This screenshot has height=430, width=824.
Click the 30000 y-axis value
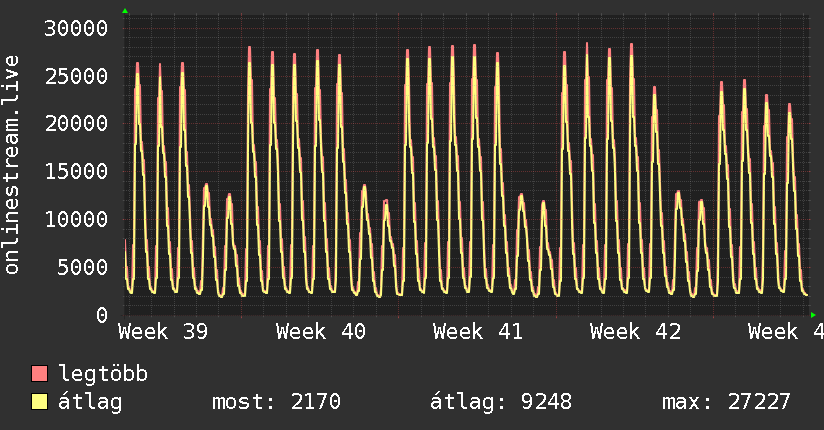tap(76, 28)
